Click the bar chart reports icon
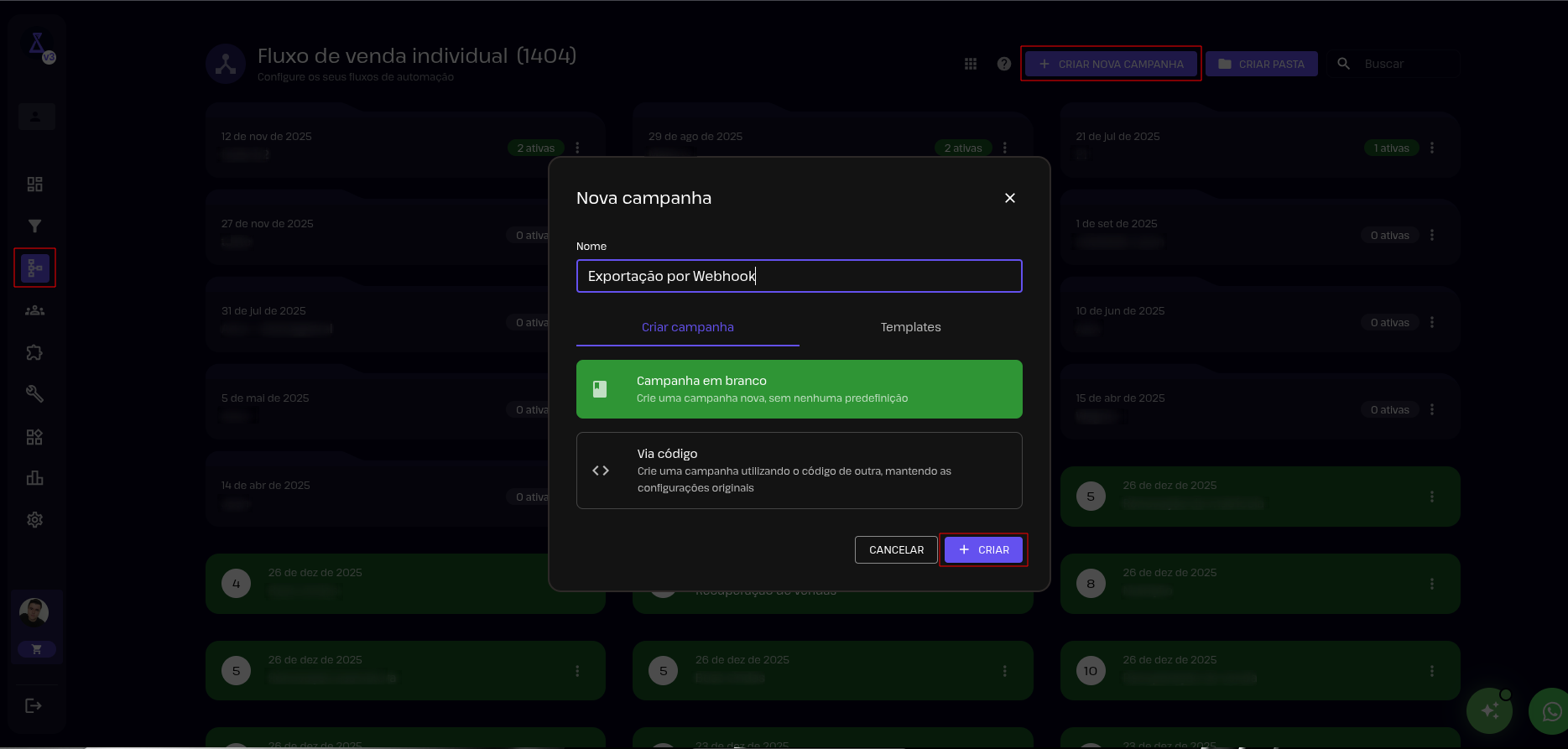This screenshot has width=1568, height=749. coord(34,478)
